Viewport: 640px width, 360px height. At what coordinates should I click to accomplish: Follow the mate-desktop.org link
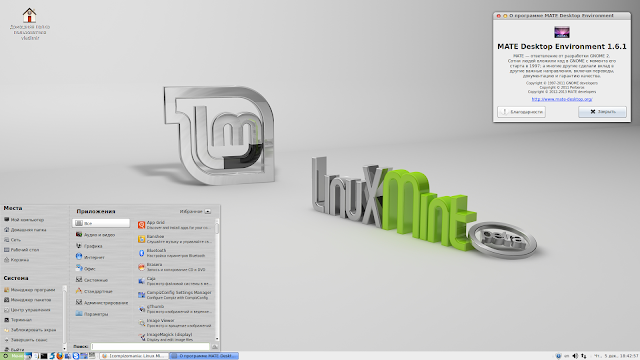[x=562, y=99]
